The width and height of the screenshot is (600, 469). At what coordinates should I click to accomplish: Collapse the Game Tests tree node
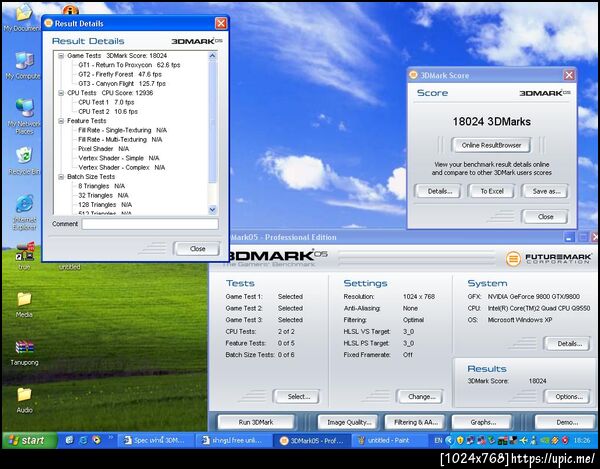(61, 56)
